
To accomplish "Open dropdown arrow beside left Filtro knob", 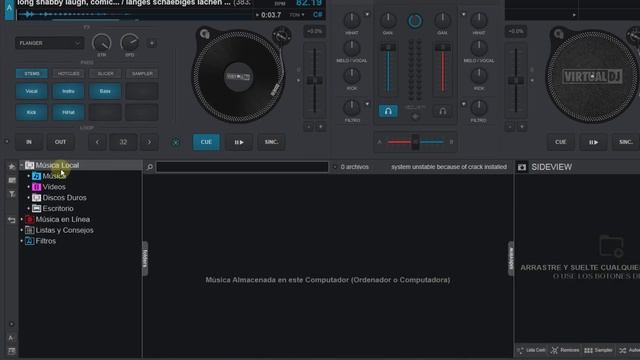I will tap(367, 104).
